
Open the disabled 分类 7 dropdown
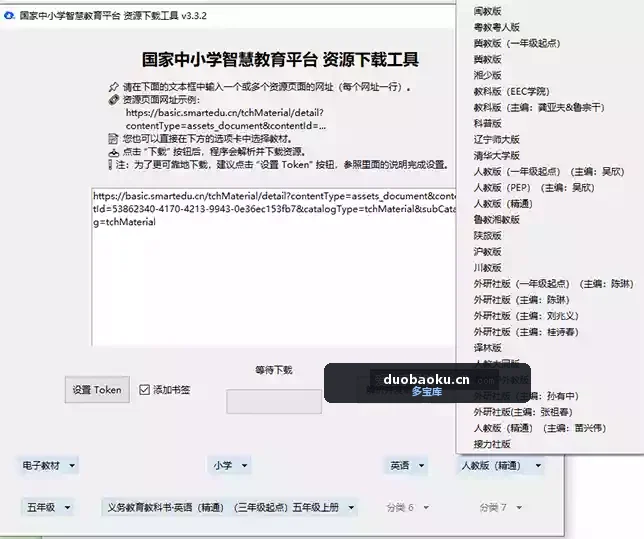pyautogui.click(x=500, y=507)
